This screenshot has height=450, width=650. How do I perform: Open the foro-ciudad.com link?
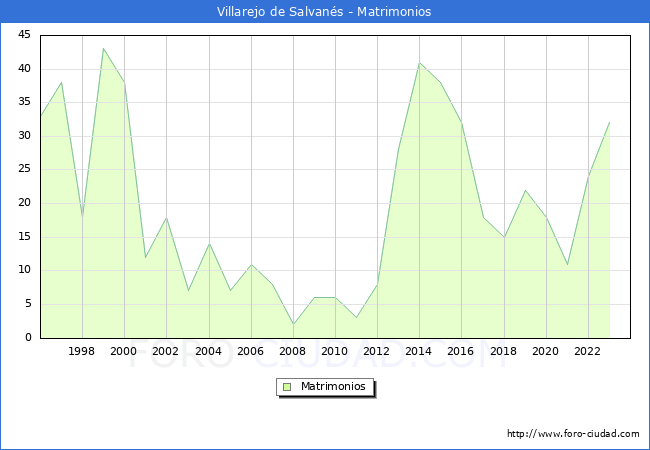point(573,434)
